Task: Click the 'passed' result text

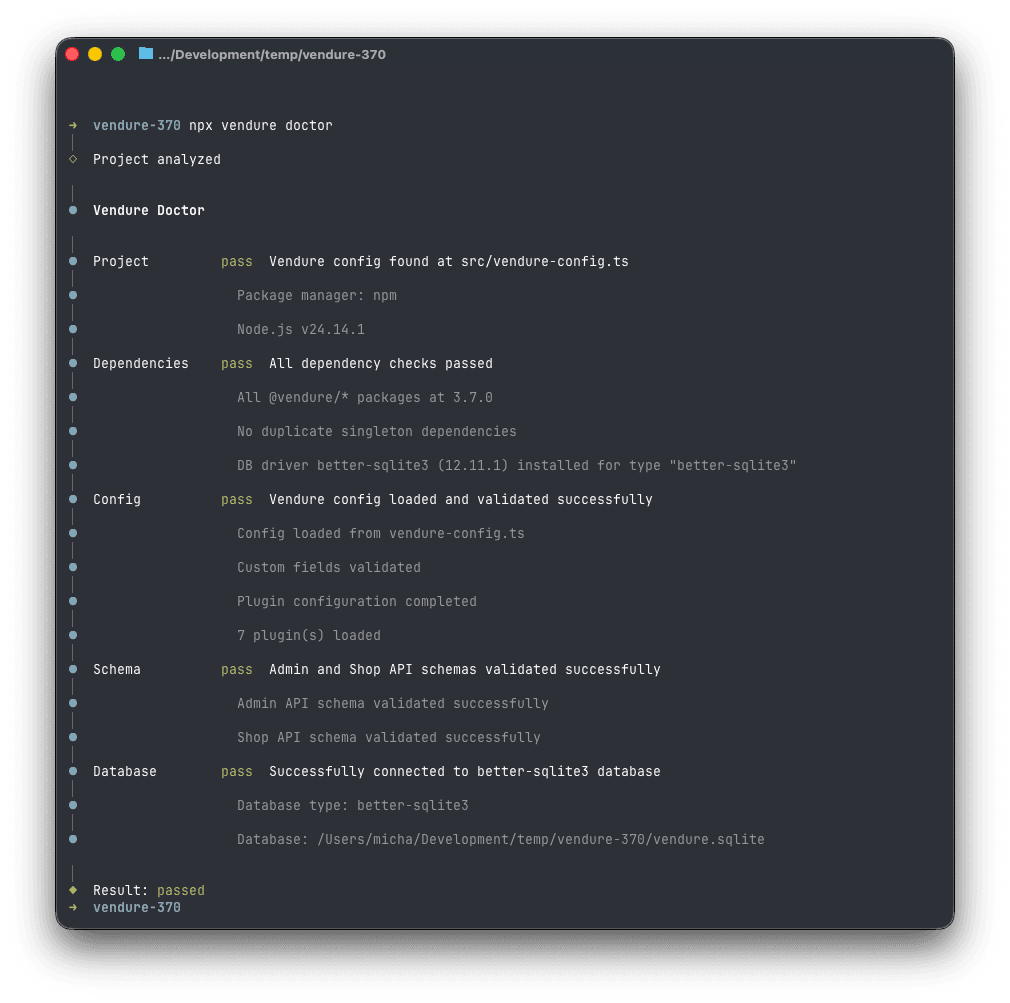Action: (181, 890)
